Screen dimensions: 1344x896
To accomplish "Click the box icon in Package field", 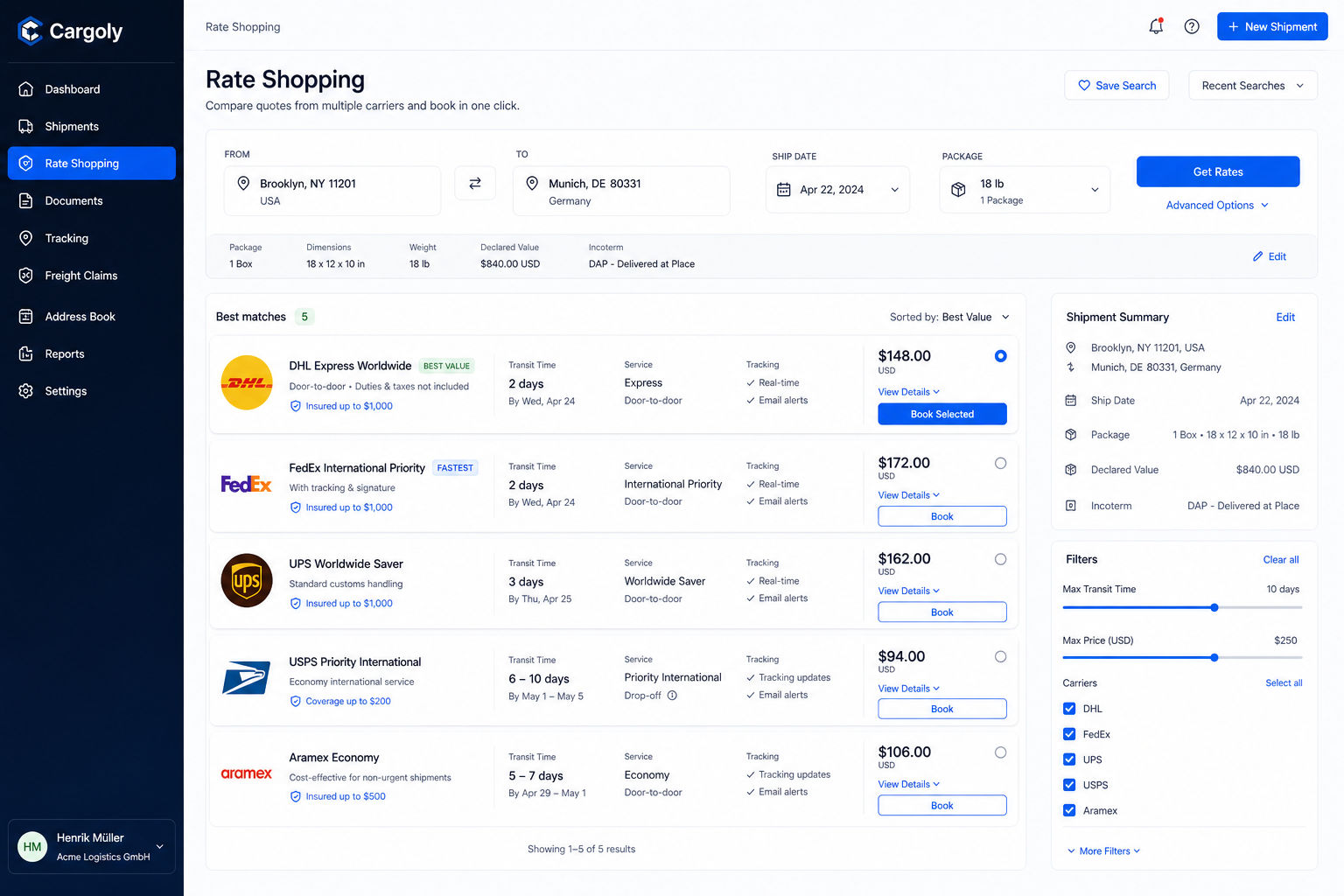I will pos(958,189).
